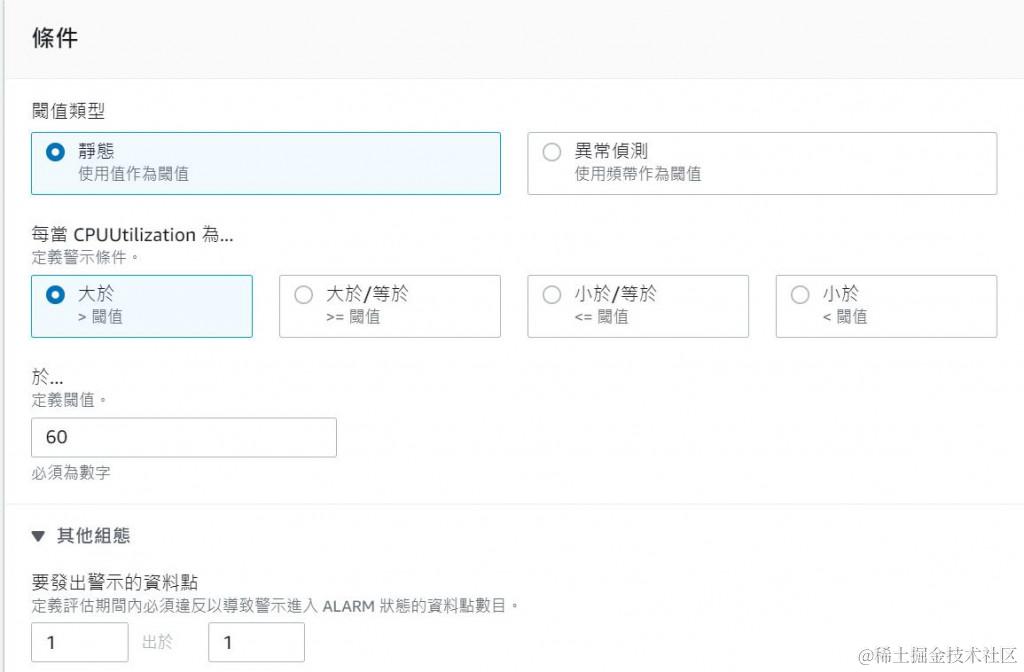Choose the 小於 alarm condition
The width and height of the screenshot is (1024, 672).
point(800,294)
